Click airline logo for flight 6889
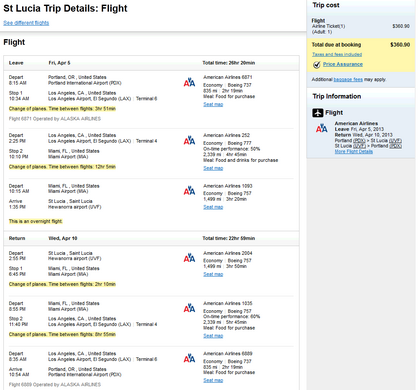Image resolution: width=419 pixels, height=390 pixels. tap(189, 358)
